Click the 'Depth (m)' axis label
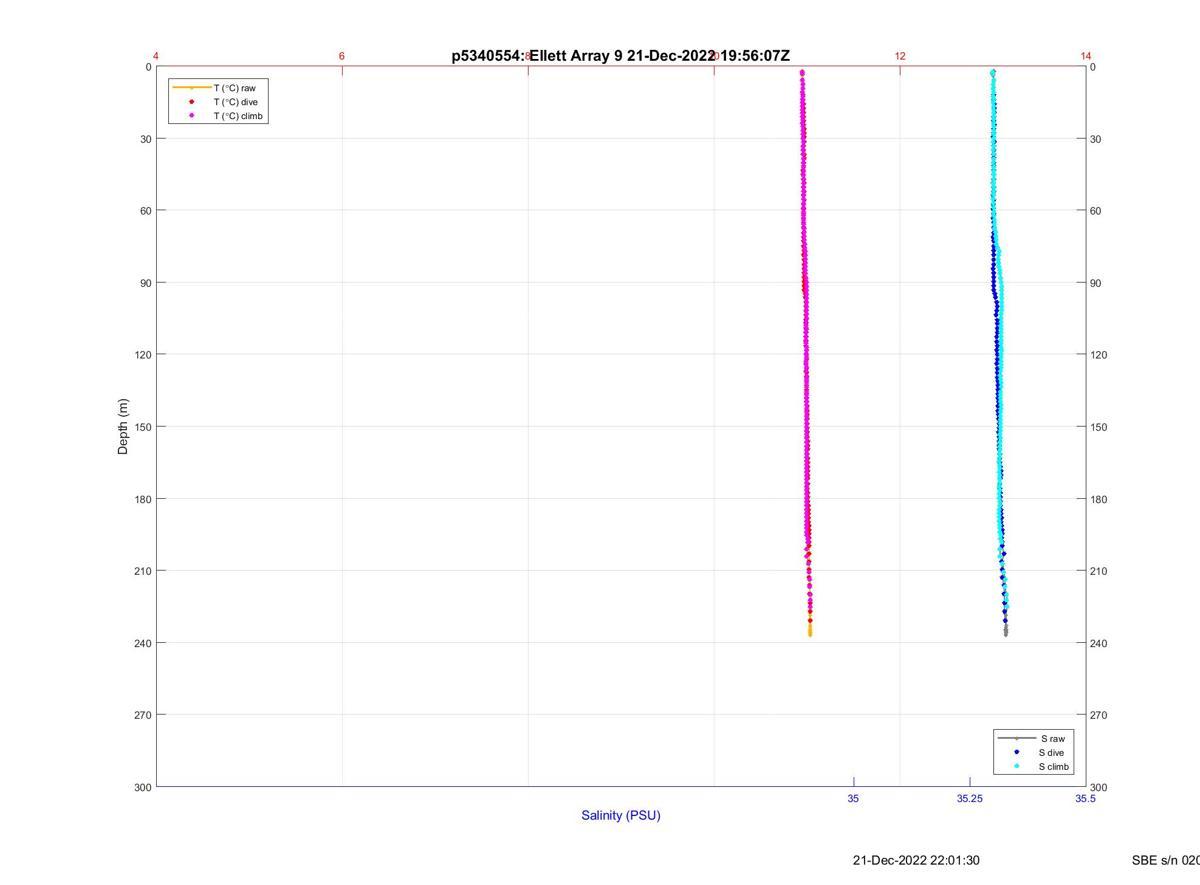 pyautogui.click(x=123, y=426)
